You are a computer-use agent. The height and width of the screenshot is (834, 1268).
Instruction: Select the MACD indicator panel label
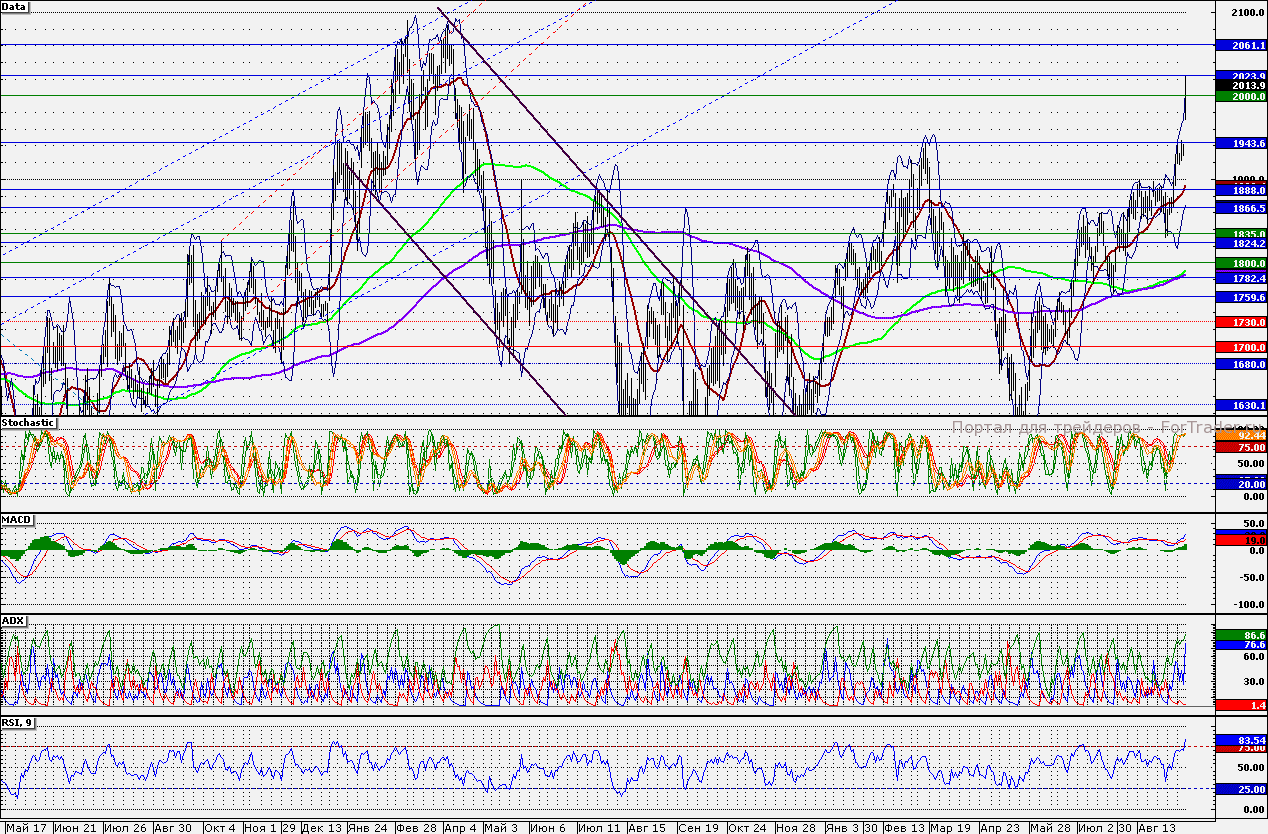pos(15,521)
